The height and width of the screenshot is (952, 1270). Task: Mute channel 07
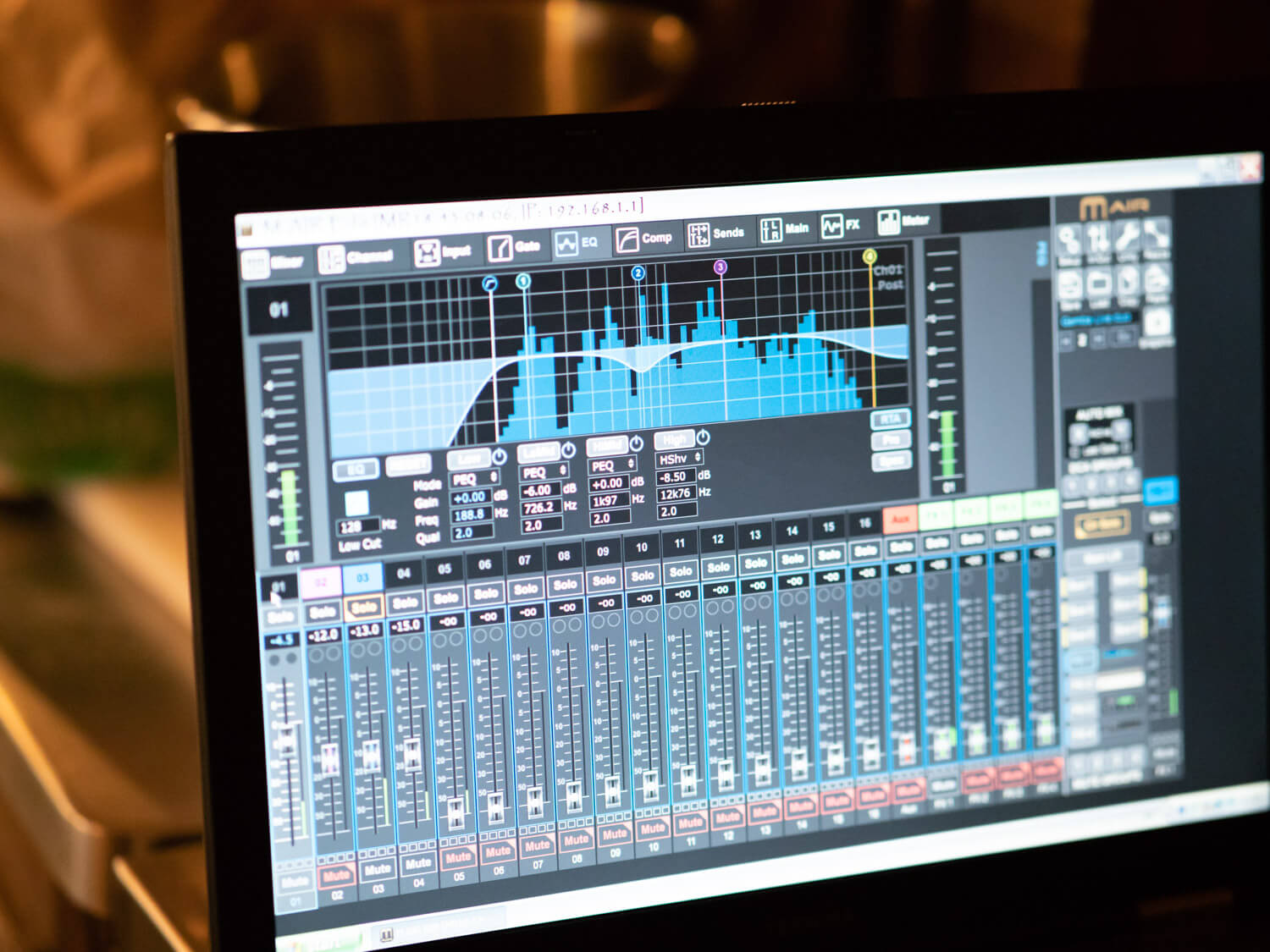pyautogui.click(x=537, y=845)
